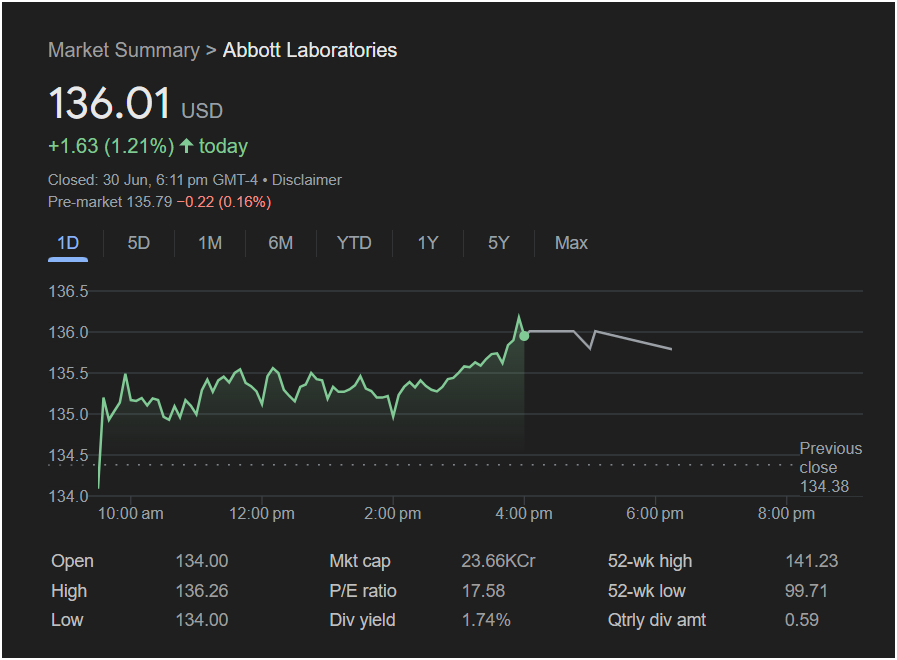
Task: Select the 1D time range tab
Action: tap(68, 243)
